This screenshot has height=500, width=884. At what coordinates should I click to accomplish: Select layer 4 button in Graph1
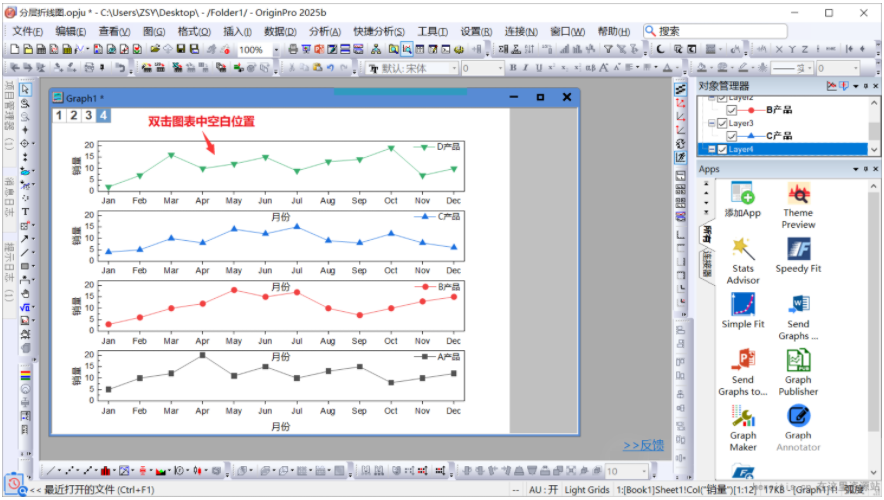103,116
